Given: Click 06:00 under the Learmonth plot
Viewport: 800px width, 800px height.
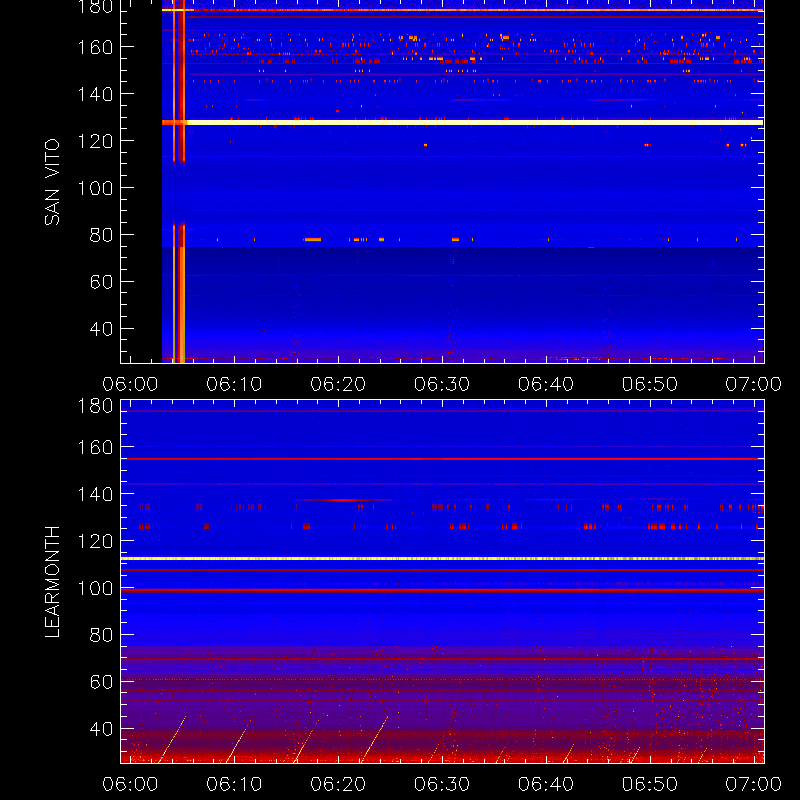Looking at the screenshot, I should (130, 784).
